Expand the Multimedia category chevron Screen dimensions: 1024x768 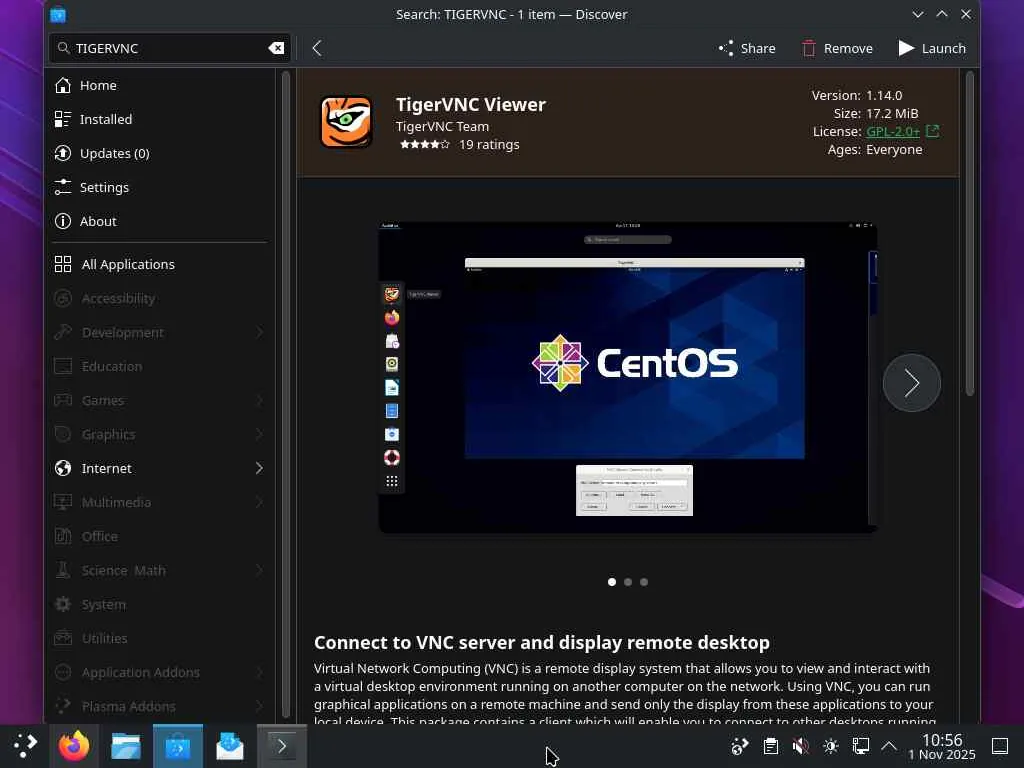tap(259, 502)
